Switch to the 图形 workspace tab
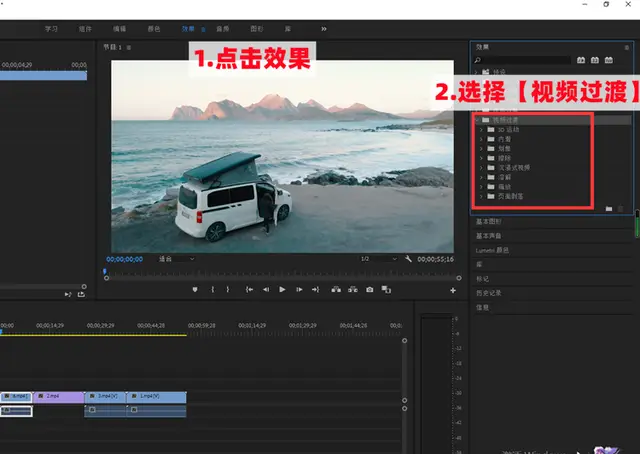Viewport: 640px width, 454px height. click(x=257, y=29)
